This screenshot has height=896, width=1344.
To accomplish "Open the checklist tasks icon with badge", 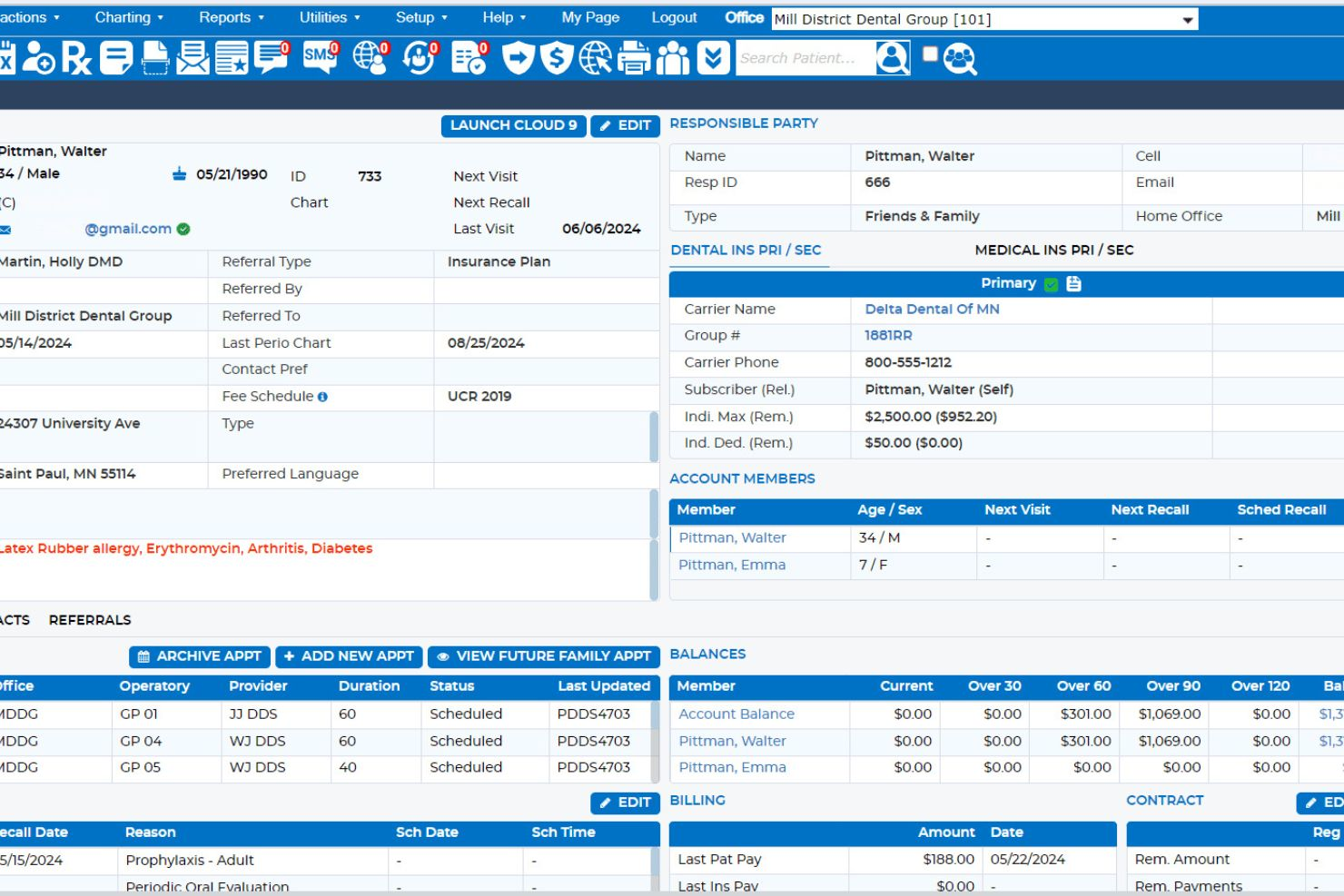I will pyautogui.click(x=469, y=58).
